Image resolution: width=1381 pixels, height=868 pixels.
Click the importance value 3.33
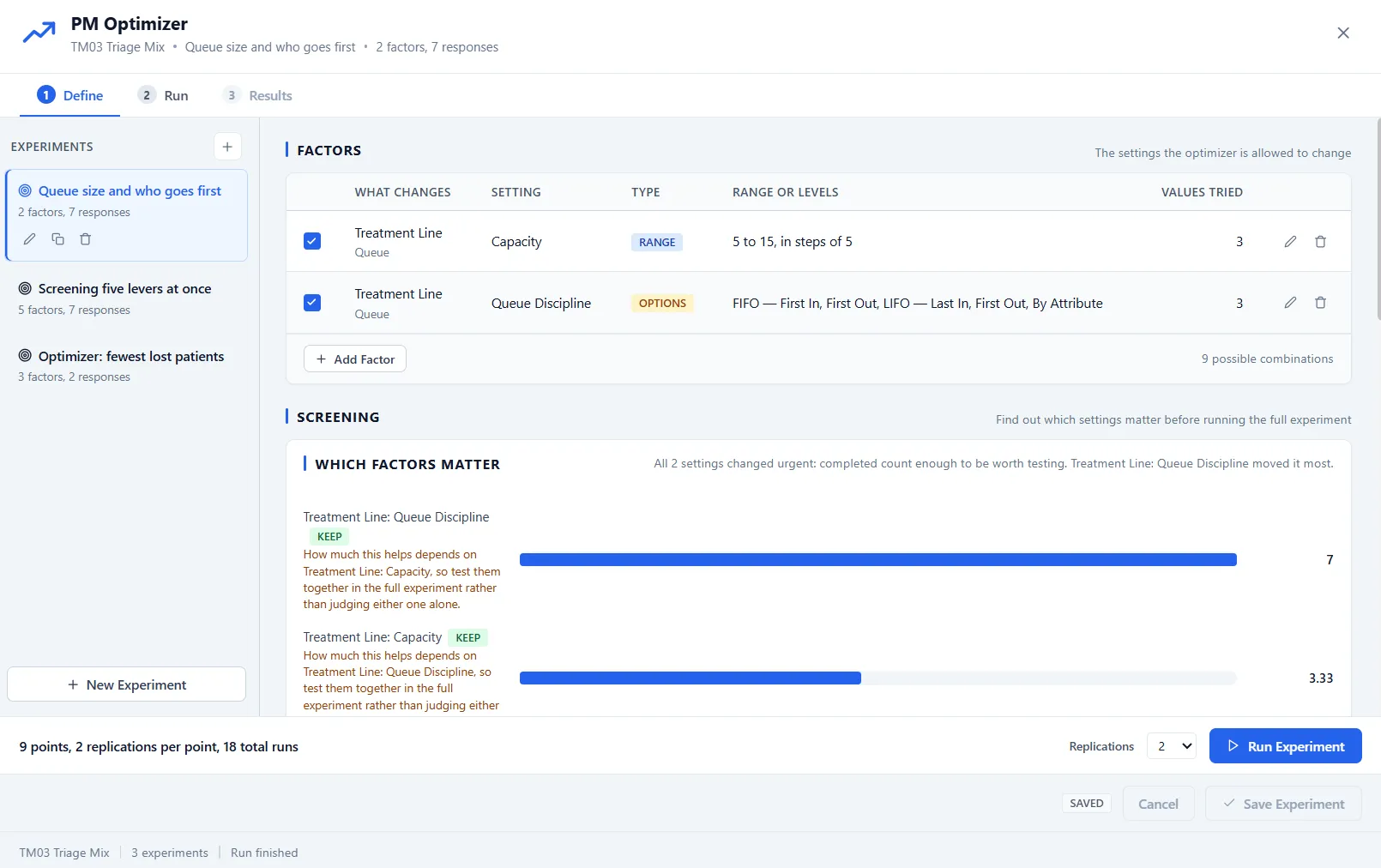(1321, 678)
